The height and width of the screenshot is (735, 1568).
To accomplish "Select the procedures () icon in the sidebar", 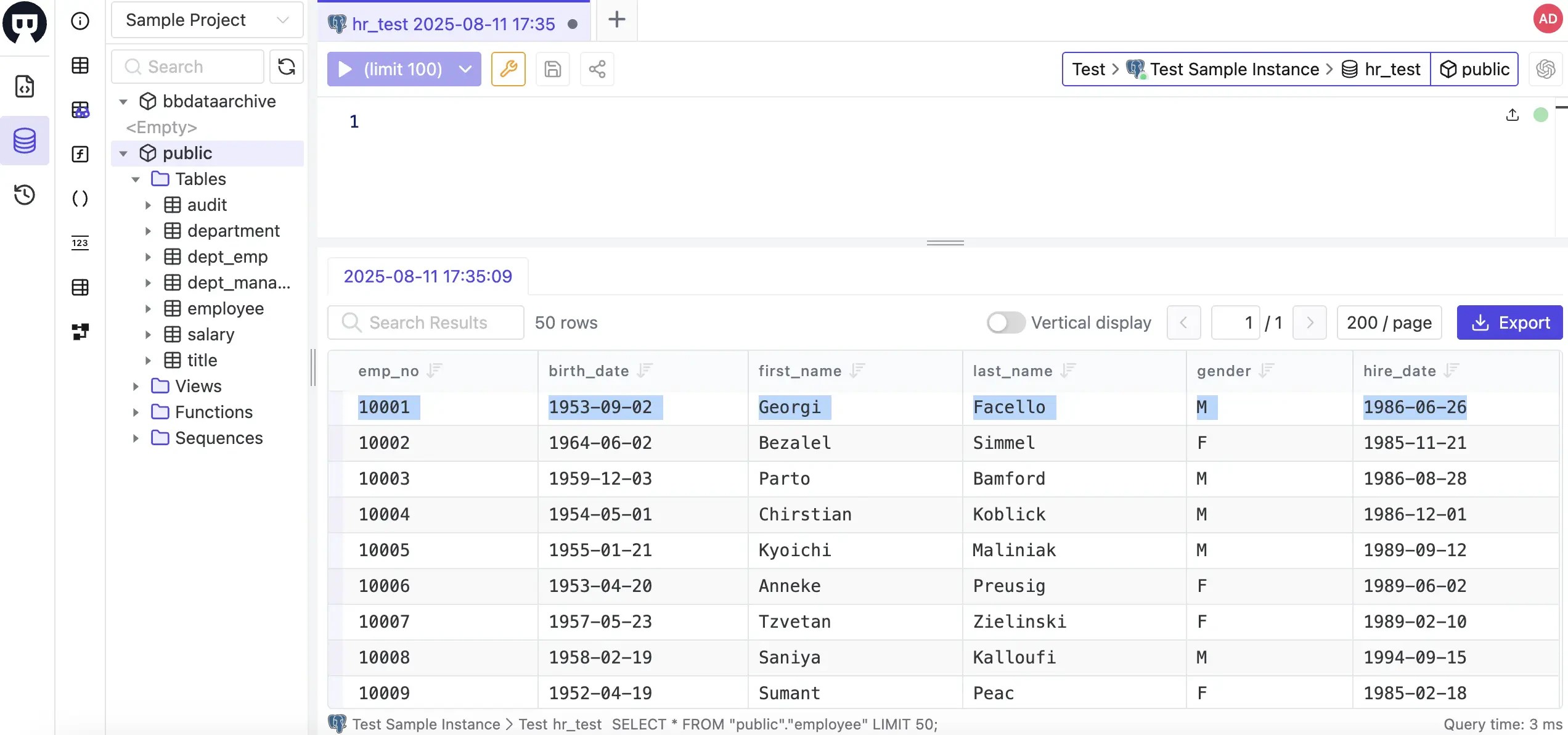I will pyautogui.click(x=81, y=199).
